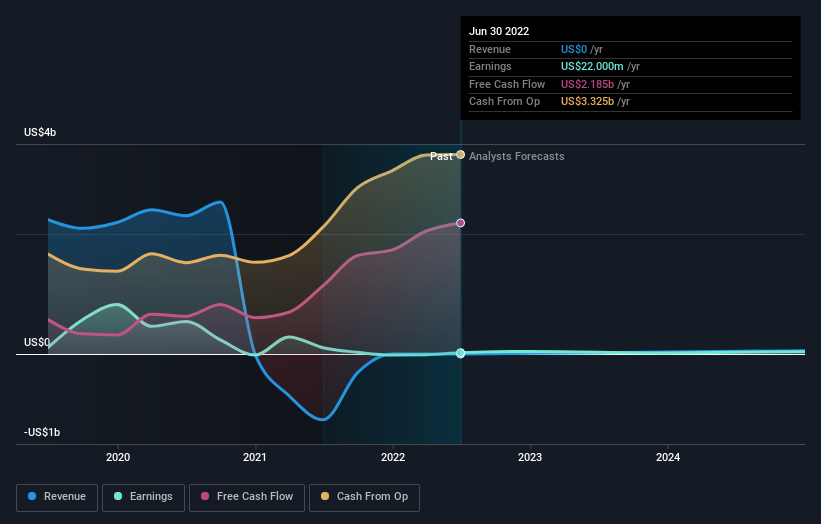Click the Earnings value US$22.000m in tooltip

pyautogui.click(x=592, y=66)
